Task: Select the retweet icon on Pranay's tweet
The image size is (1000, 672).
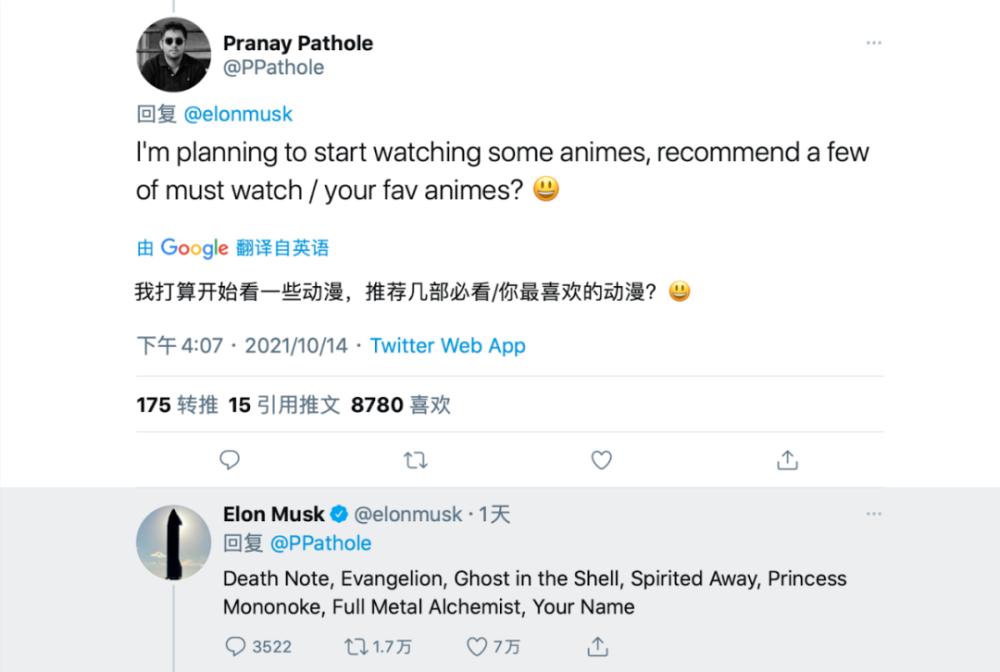Action: (416, 459)
